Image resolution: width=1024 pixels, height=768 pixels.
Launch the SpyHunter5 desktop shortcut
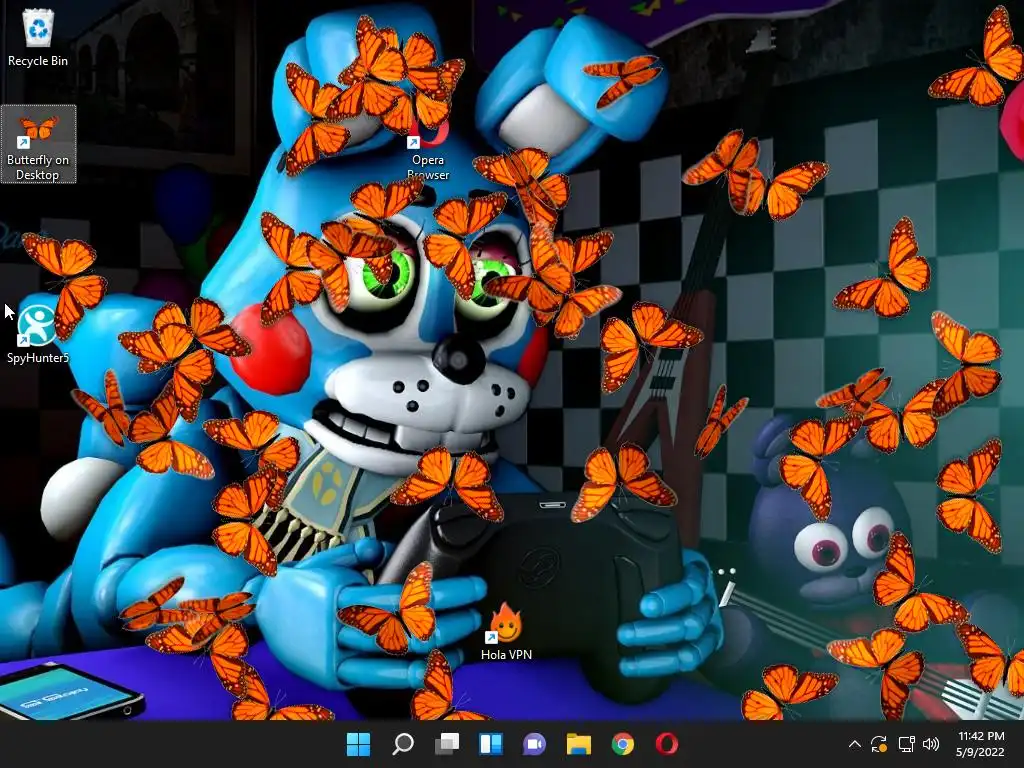pyautogui.click(x=37, y=333)
